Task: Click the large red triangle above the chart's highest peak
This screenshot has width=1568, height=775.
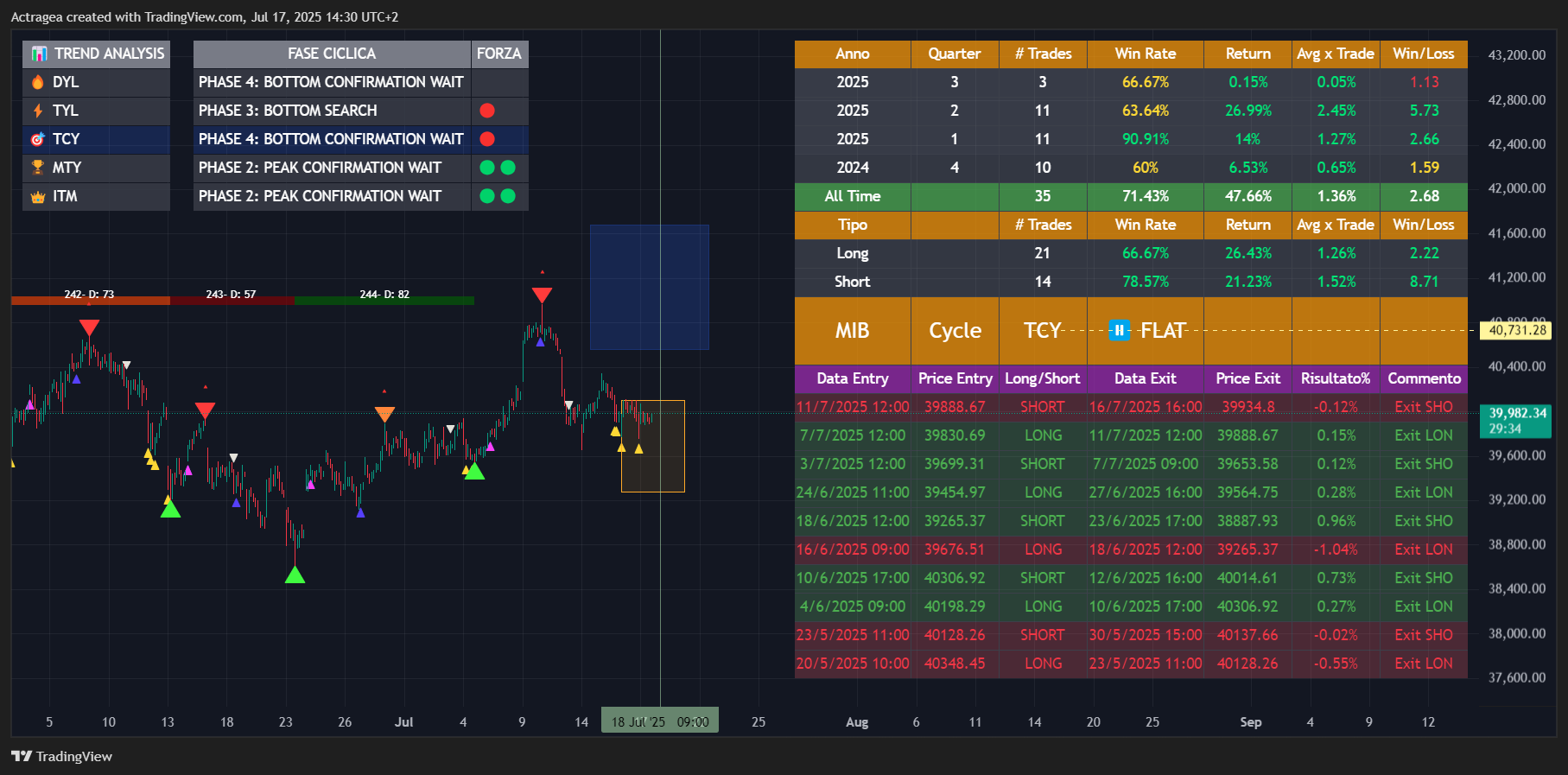Action: 542,295
